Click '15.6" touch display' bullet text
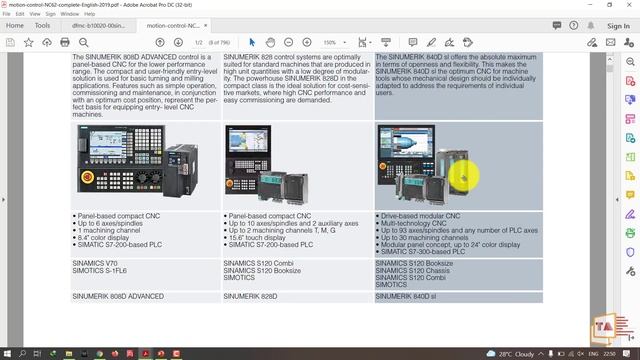 click(x=257, y=237)
